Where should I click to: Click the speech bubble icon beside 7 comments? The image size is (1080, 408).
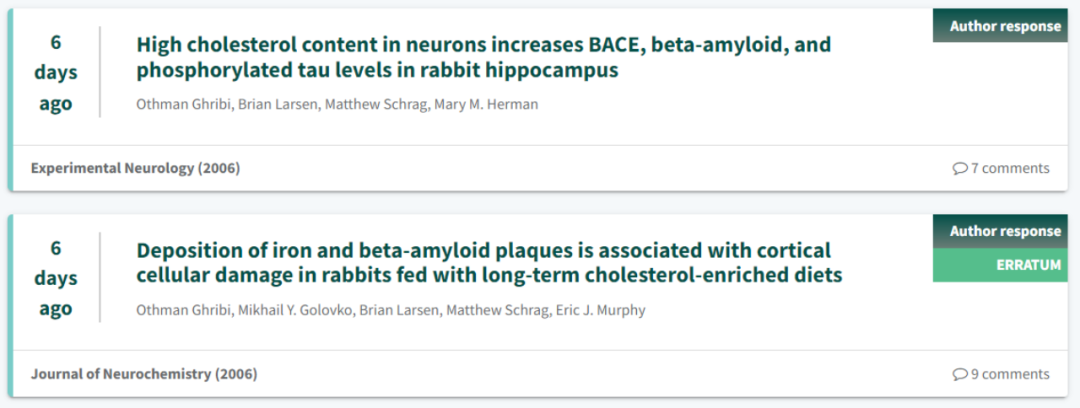click(960, 168)
